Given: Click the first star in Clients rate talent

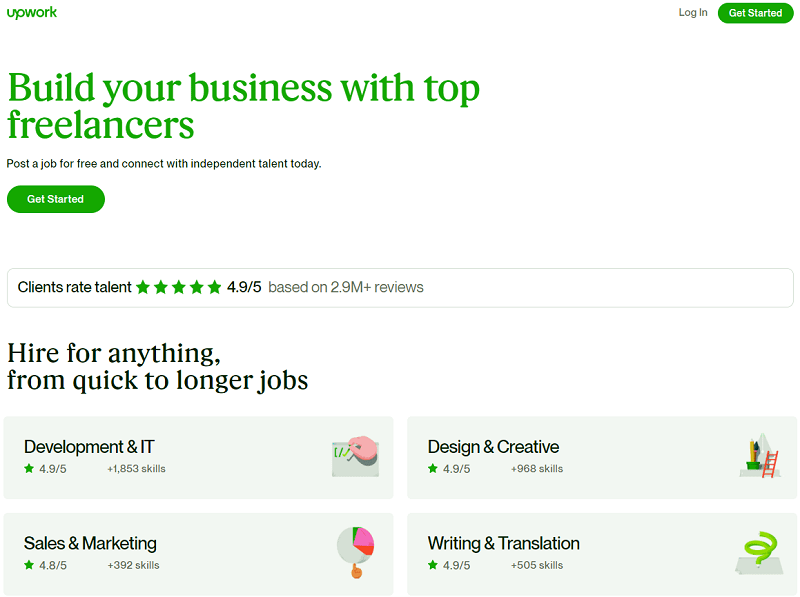Looking at the screenshot, I should [x=143, y=287].
